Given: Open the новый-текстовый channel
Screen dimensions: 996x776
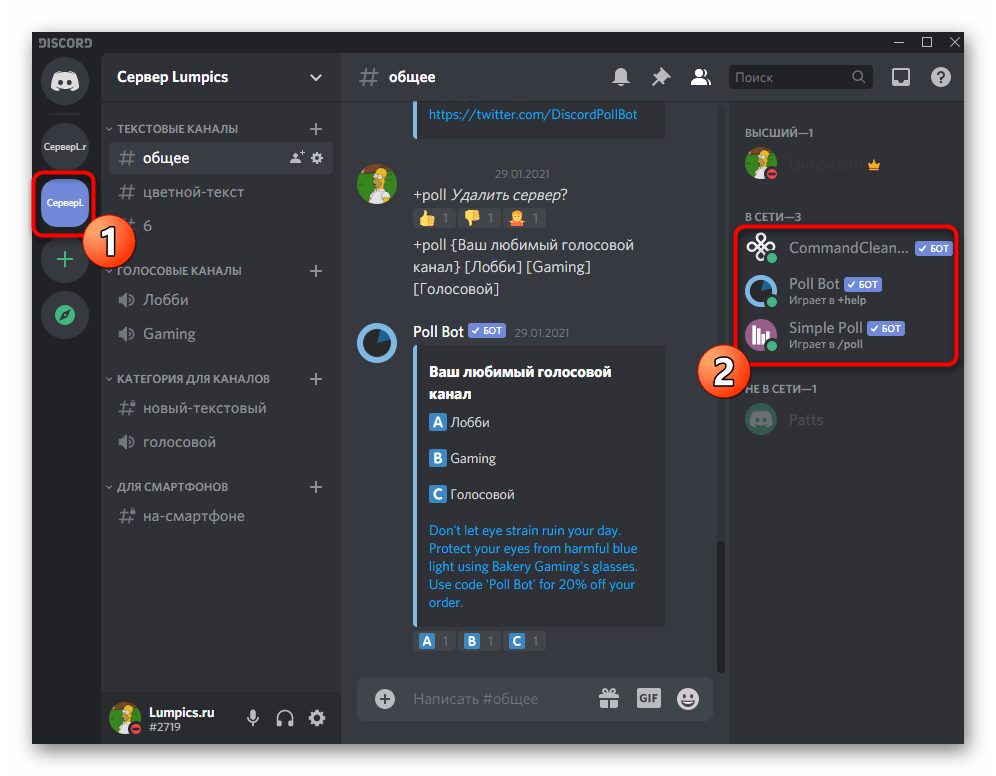Looking at the screenshot, I should point(220,408).
